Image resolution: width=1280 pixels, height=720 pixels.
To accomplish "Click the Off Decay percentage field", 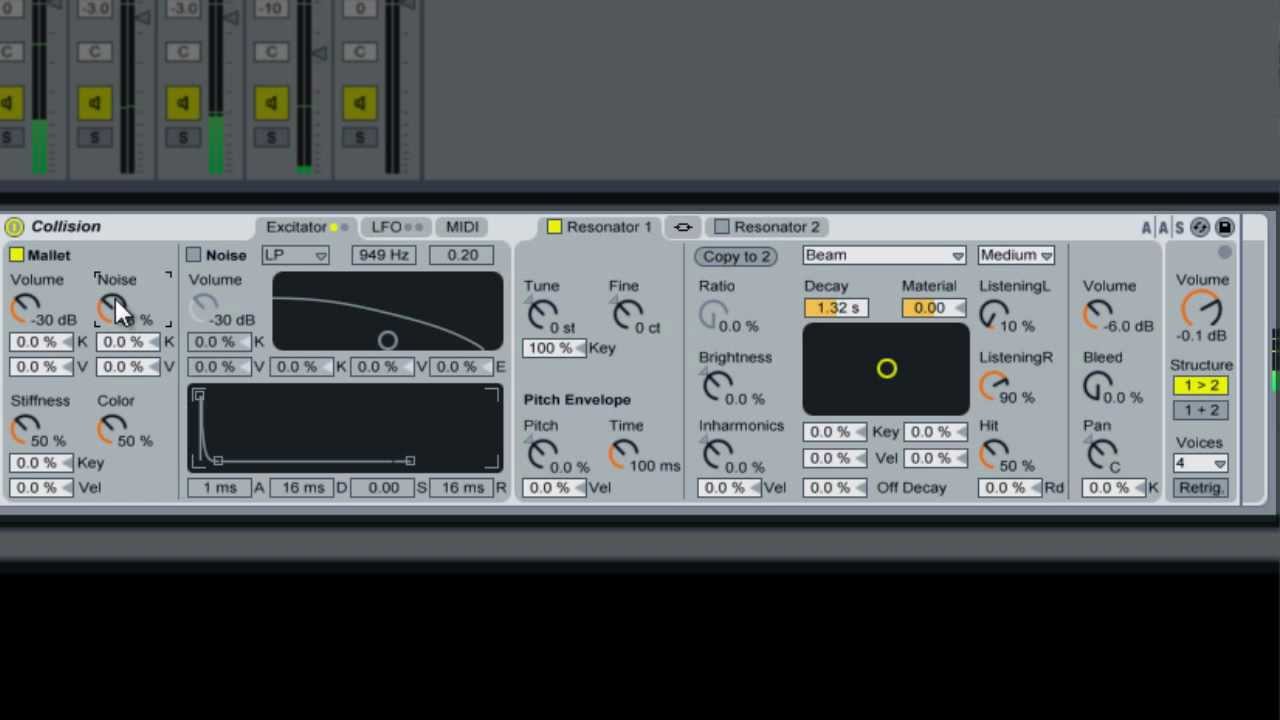I will point(835,488).
